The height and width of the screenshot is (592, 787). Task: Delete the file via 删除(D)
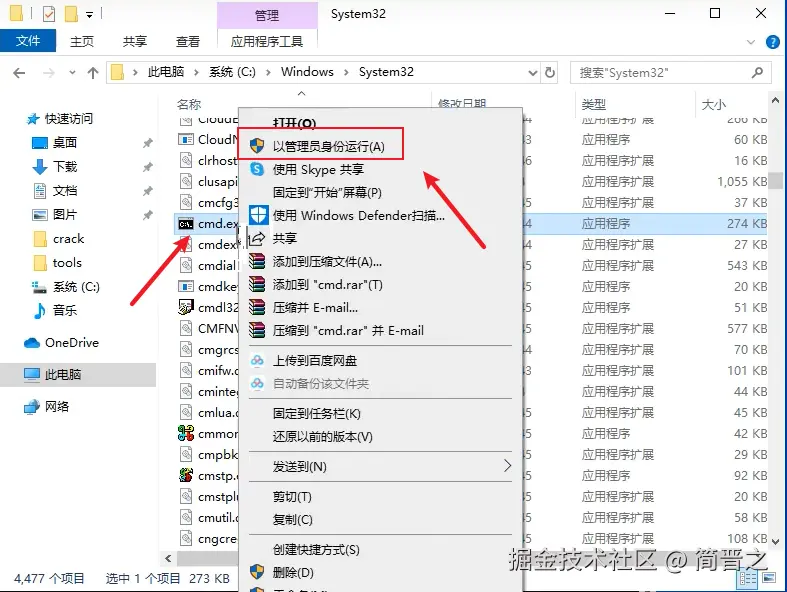point(293,572)
